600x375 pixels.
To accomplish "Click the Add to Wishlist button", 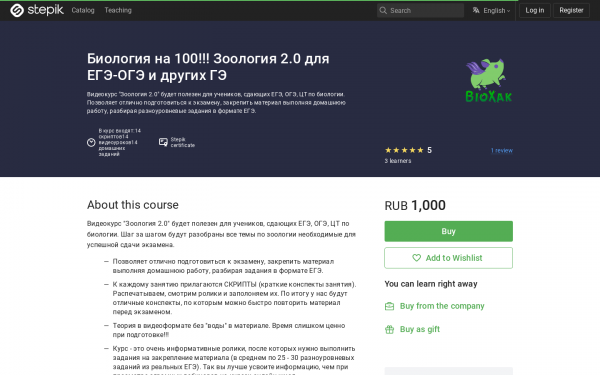I will coord(448,258).
